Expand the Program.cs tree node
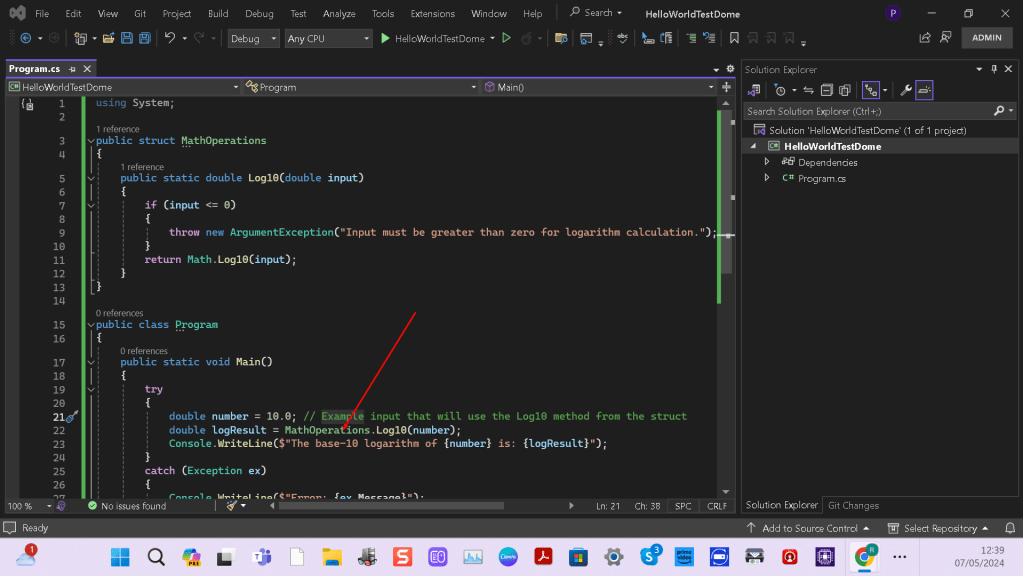This screenshot has width=1023, height=576. [767, 177]
